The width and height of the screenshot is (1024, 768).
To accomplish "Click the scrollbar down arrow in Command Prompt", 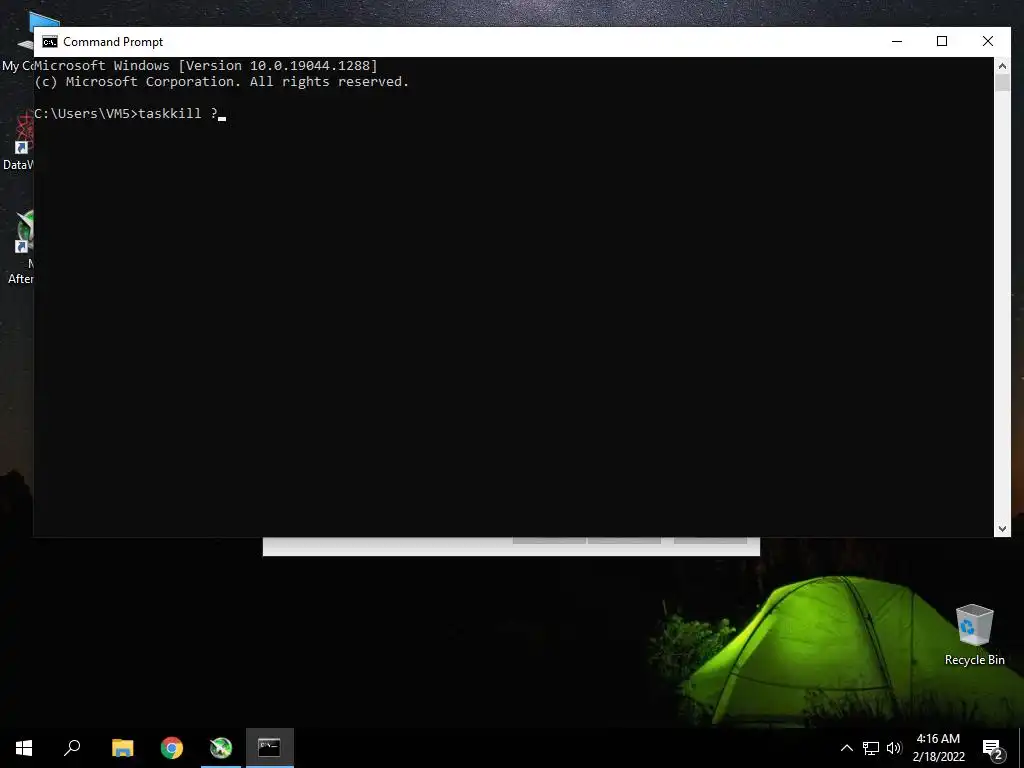I will tap(1002, 528).
